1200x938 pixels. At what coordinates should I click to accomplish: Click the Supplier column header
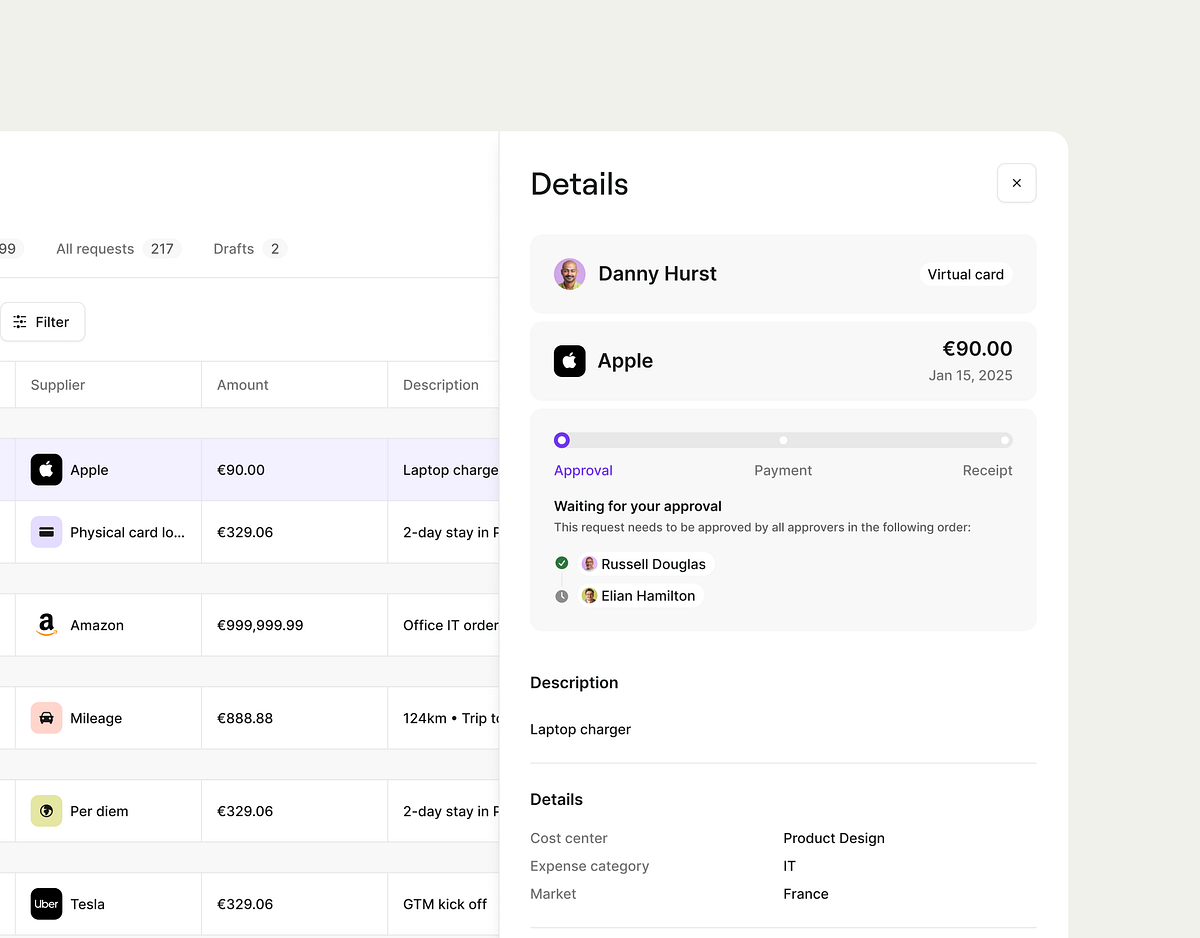point(57,384)
